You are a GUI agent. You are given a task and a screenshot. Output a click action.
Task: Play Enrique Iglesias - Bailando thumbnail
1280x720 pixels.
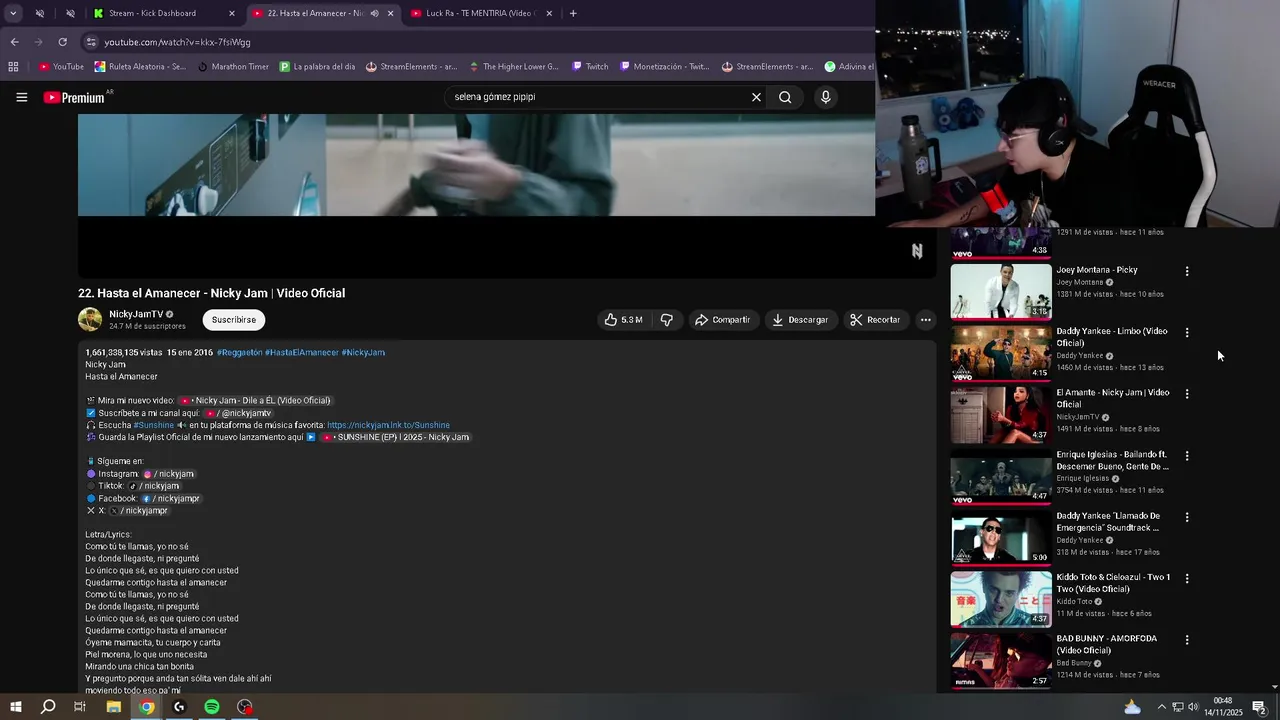(x=1001, y=476)
